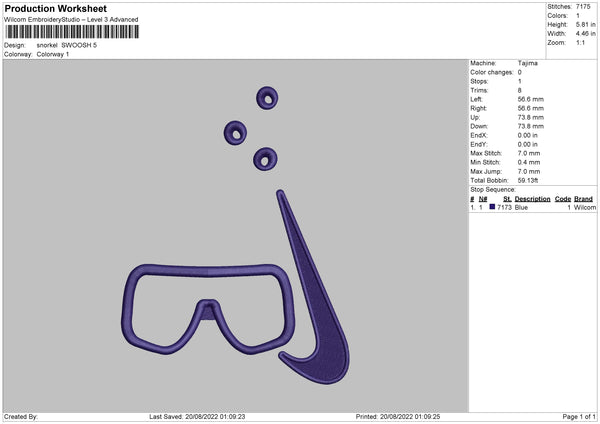Click the Description column header
The height and width of the screenshot is (424, 600).
[x=532, y=199]
